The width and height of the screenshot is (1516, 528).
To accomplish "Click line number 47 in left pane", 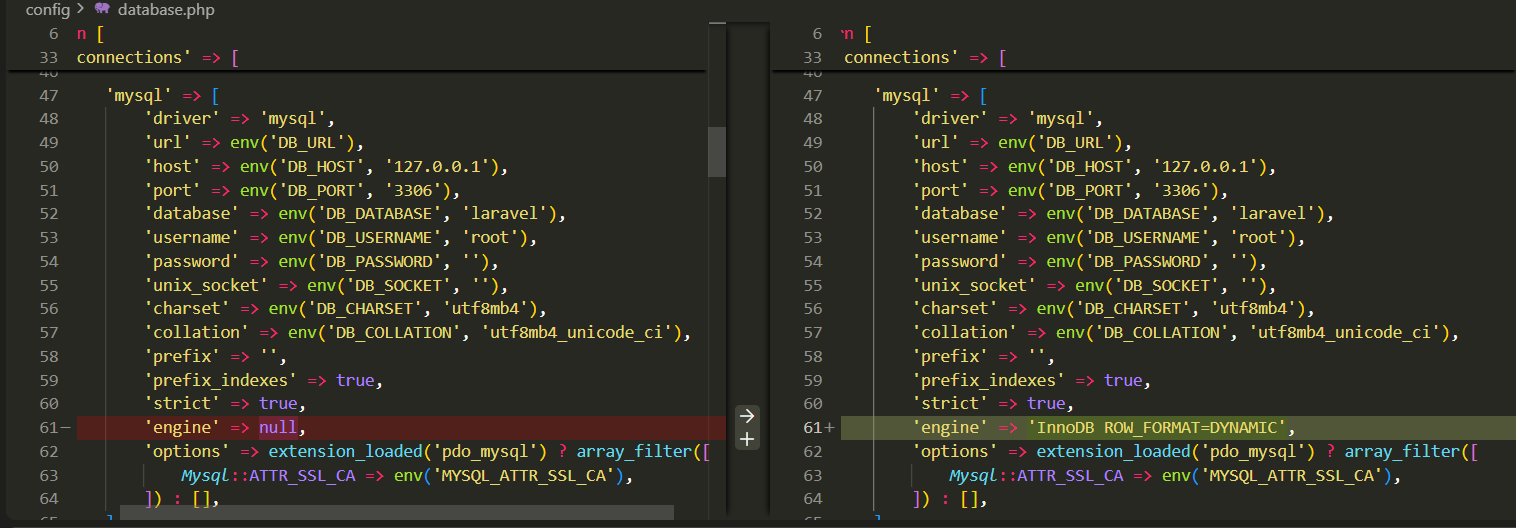I will click(x=49, y=96).
